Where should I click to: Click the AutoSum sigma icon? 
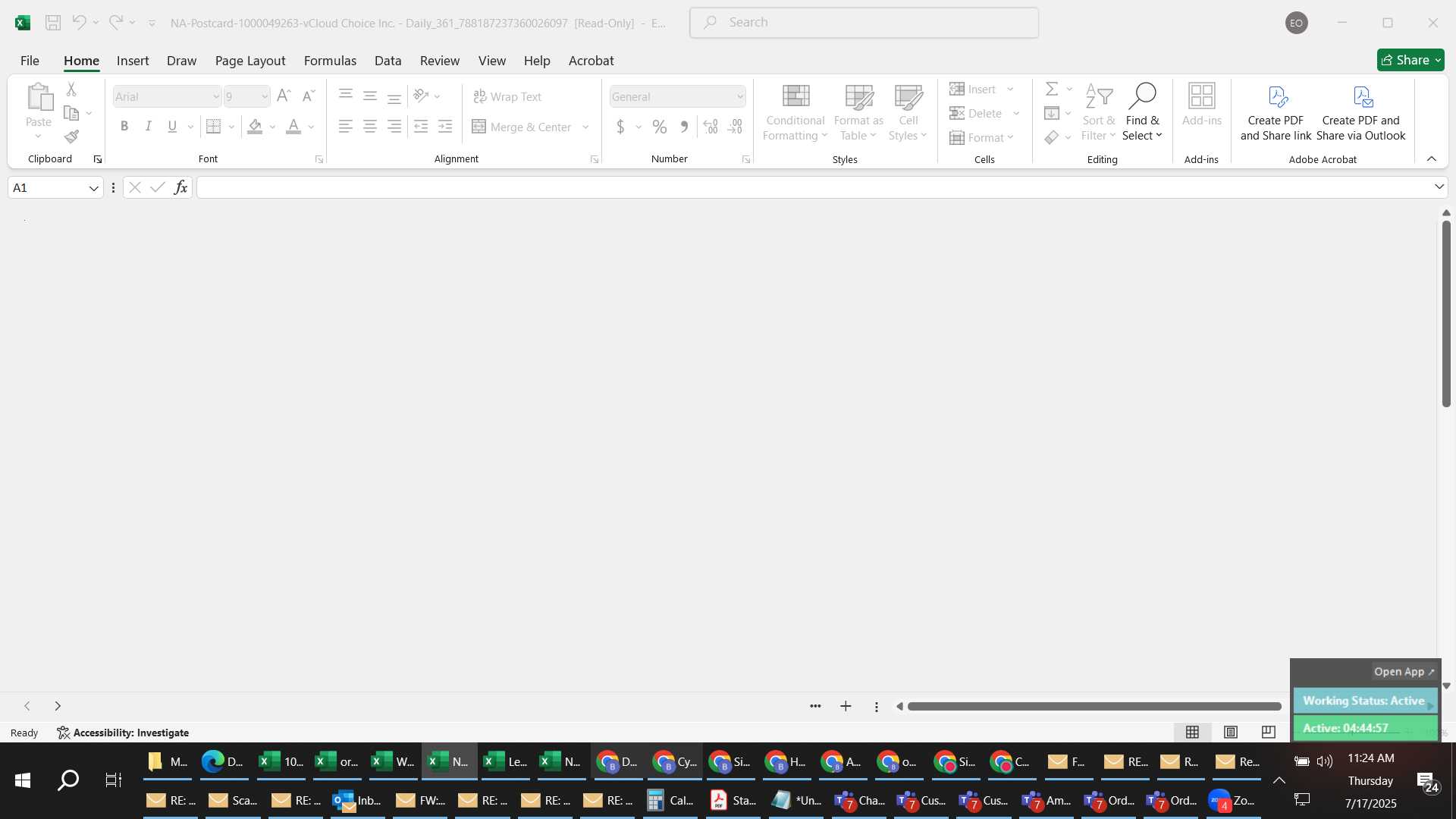(x=1052, y=89)
